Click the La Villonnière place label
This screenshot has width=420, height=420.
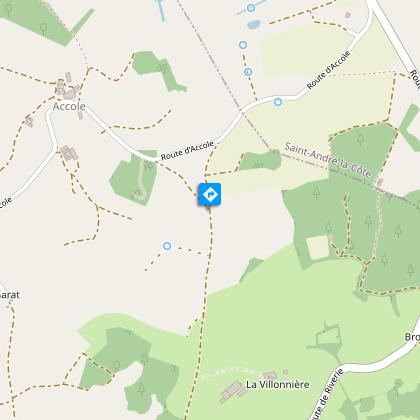pos(278,384)
